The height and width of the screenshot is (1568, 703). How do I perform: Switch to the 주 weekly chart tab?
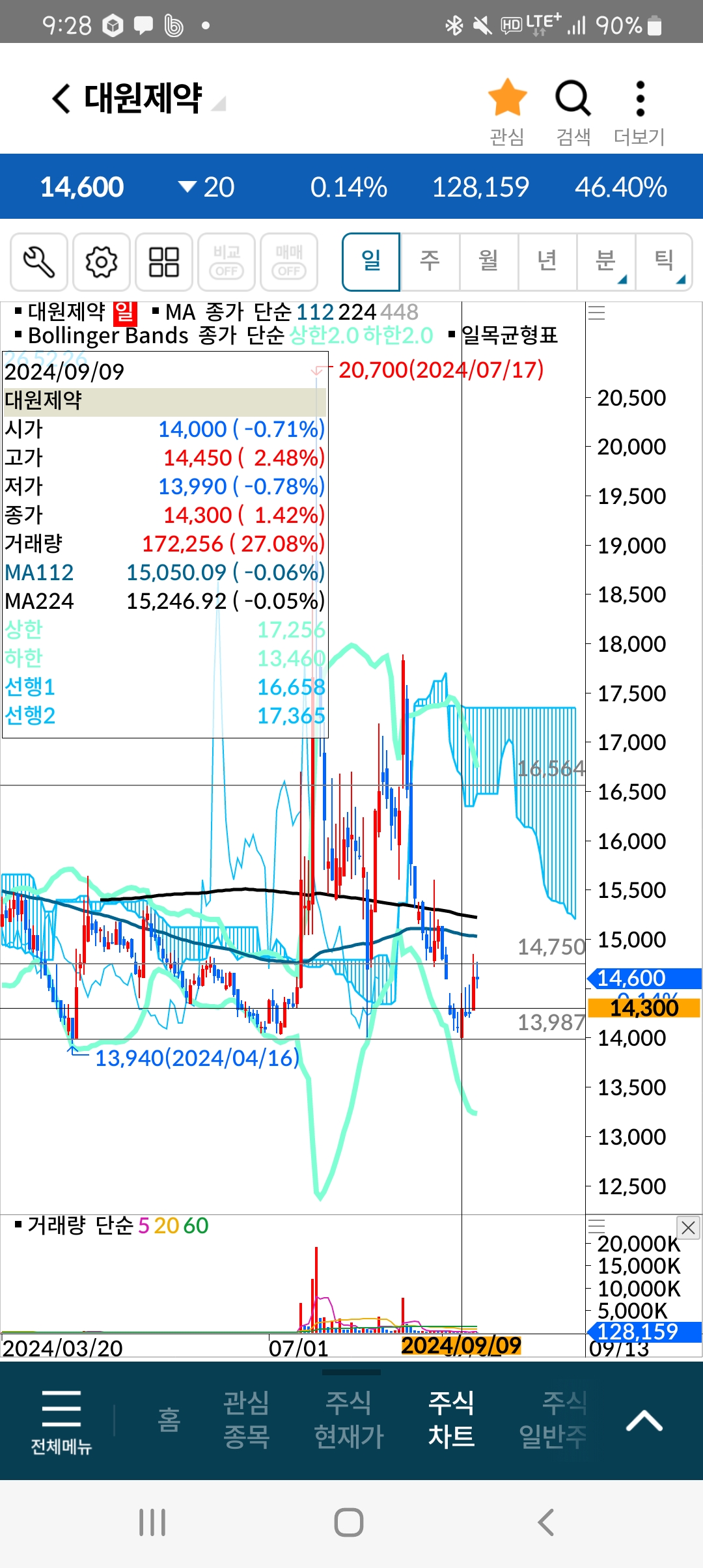pyautogui.click(x=430, y=262)
